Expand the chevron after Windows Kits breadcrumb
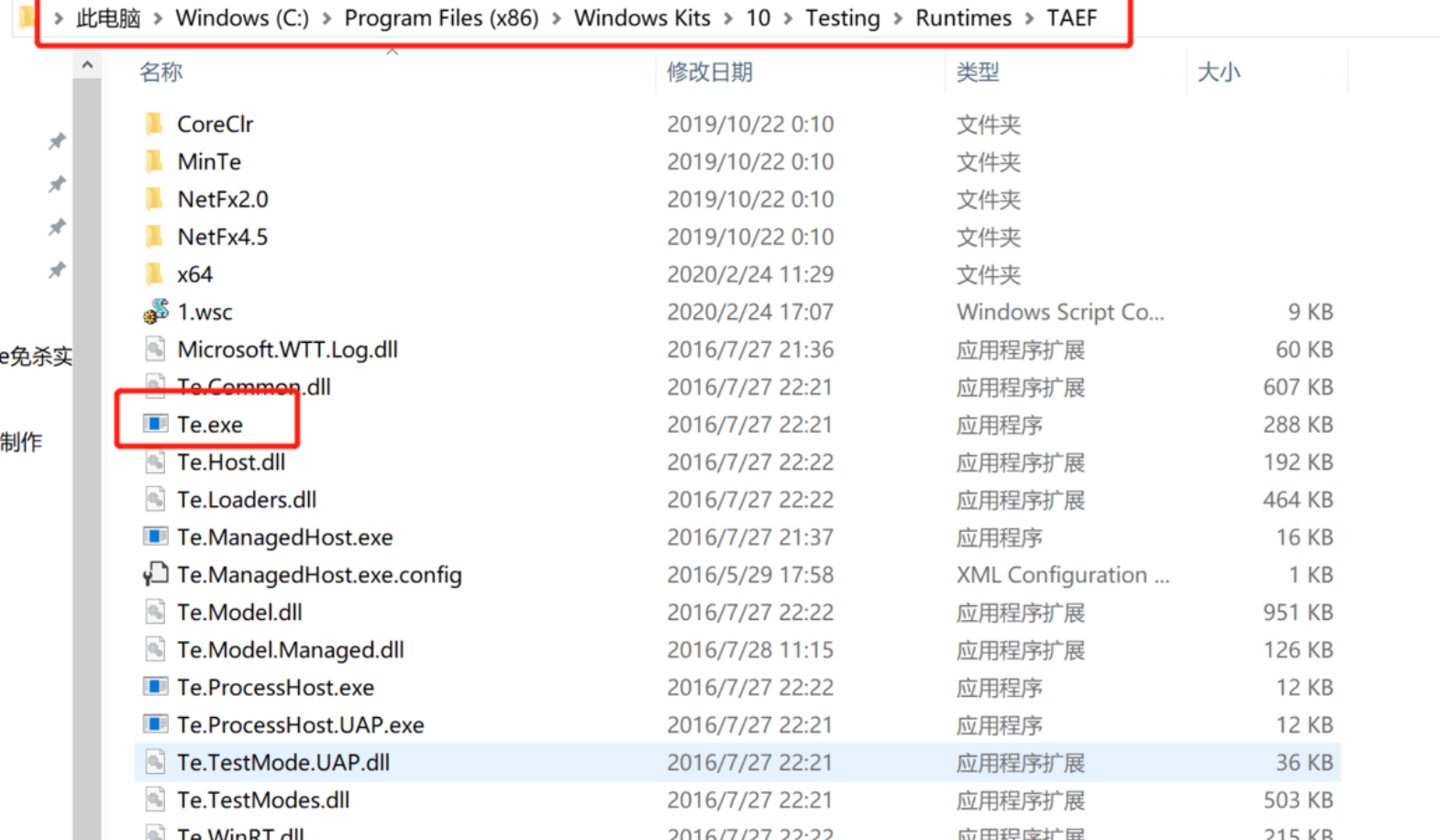1440x840 pixels. 728,18
